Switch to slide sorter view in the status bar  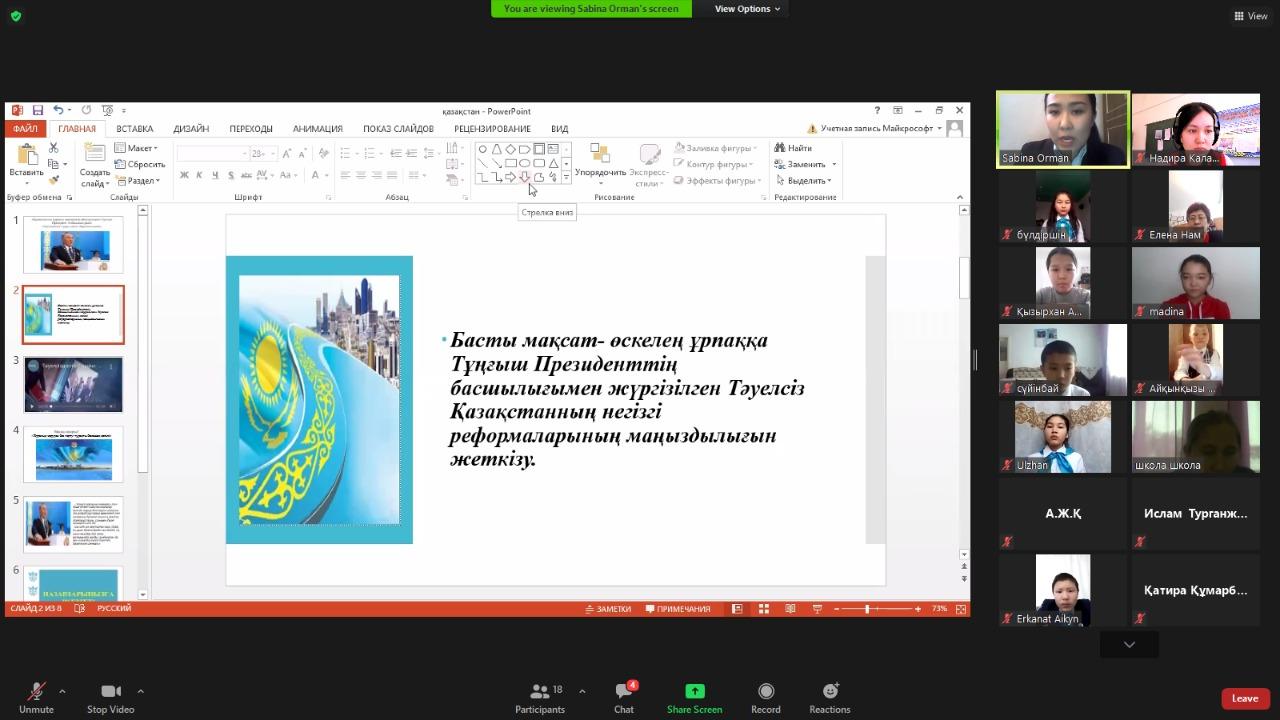coord(764,609)
